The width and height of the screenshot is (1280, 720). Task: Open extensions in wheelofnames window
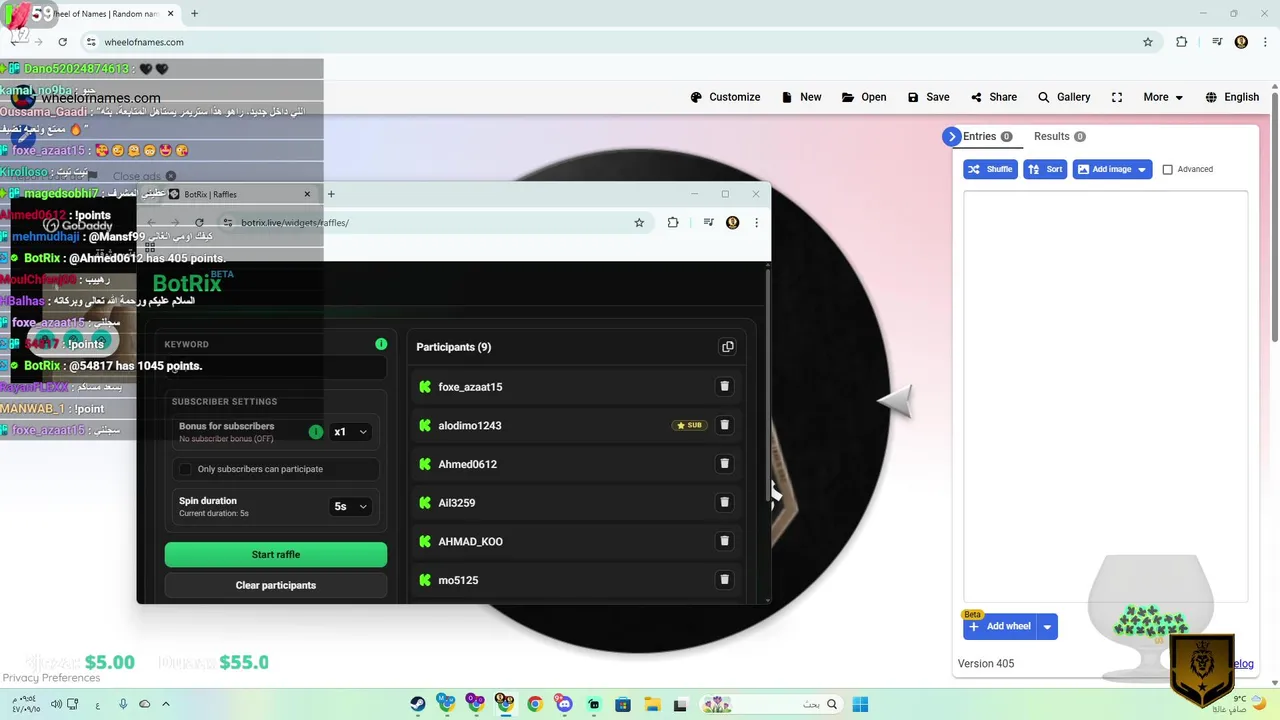tap(1182, 42)
